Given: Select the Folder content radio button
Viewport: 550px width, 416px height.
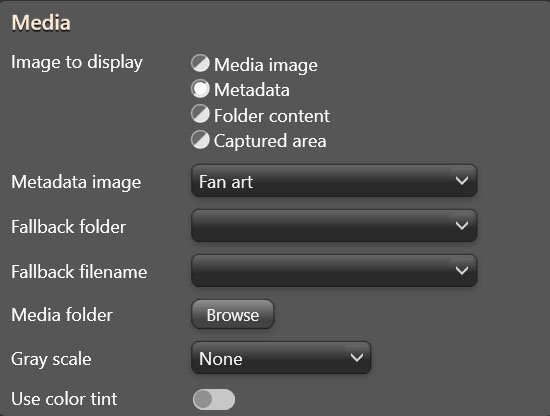Looking at the screenshot, I should [x=200, y=114].
